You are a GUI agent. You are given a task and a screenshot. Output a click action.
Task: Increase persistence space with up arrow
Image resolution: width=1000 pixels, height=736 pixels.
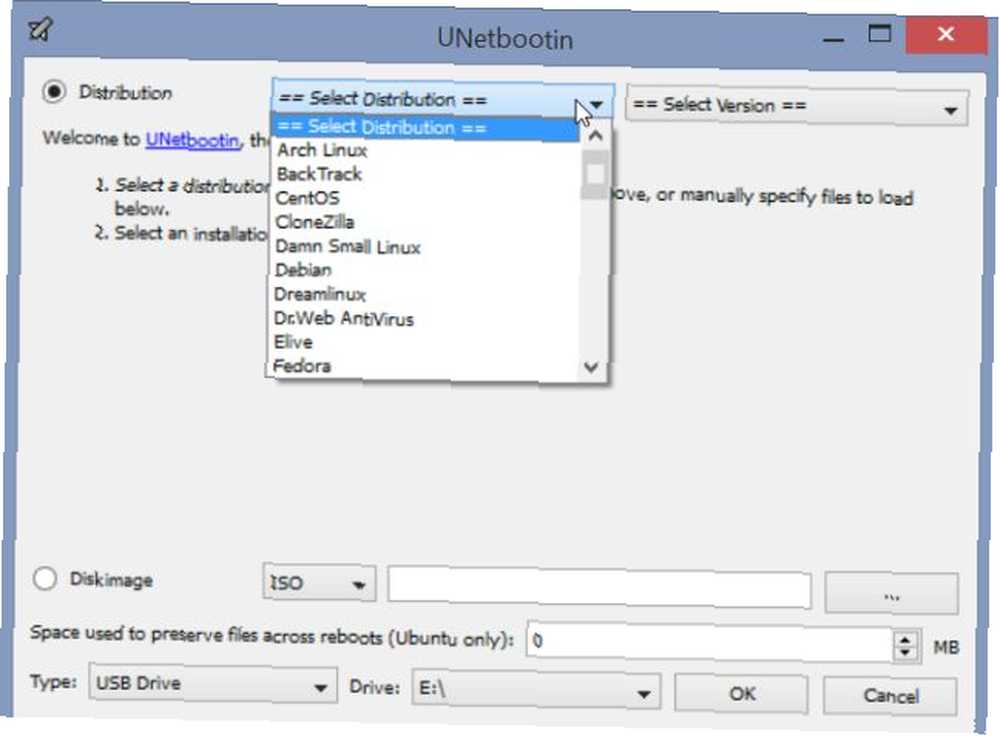[x=906, y=638]
